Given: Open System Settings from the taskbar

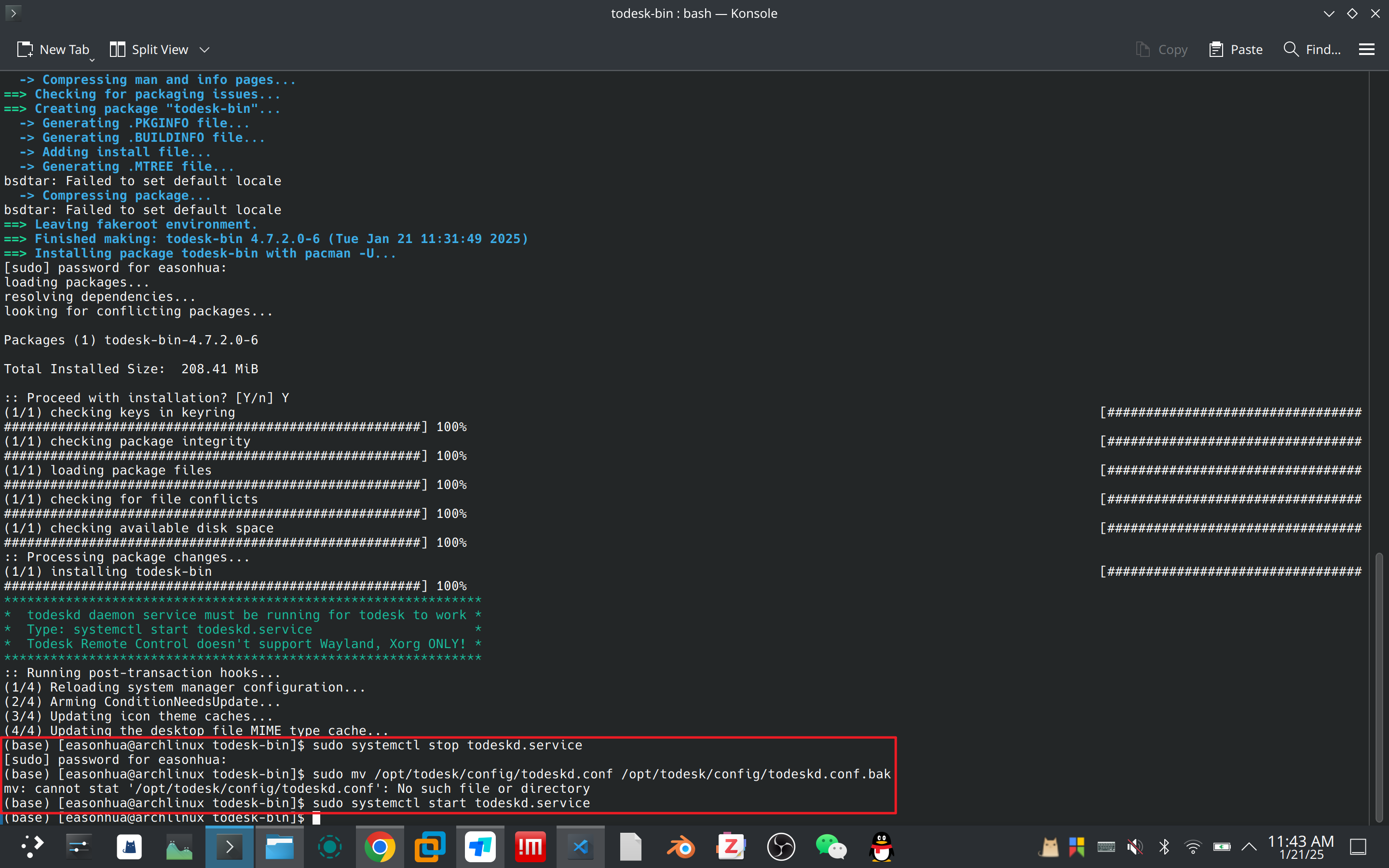Looking at the screenshot, I should [79, 847].
